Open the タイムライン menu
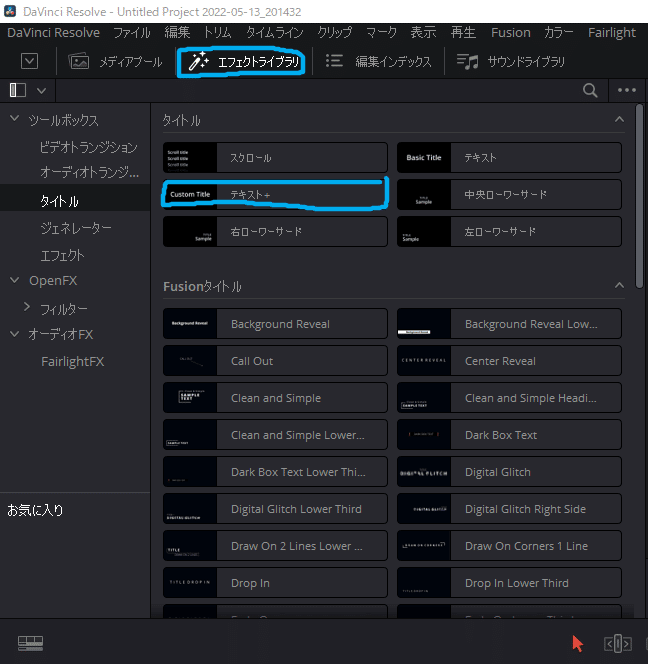Image resolution: width=648 pixels, height=664 pixels. tap(274, 33)
